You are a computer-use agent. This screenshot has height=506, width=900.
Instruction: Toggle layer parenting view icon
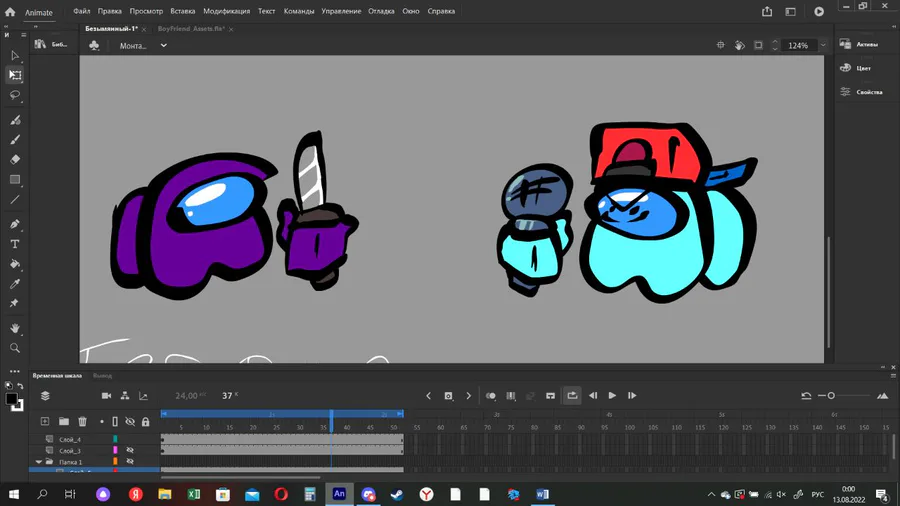click(125, 395)
